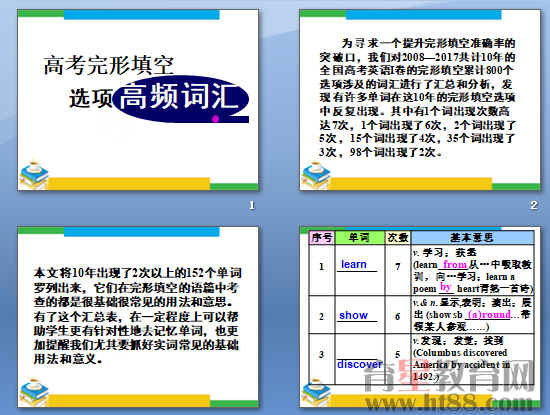Screen dimensions: 550x415
Task: Click slide number label 2
Action: [x=534, y=205]
